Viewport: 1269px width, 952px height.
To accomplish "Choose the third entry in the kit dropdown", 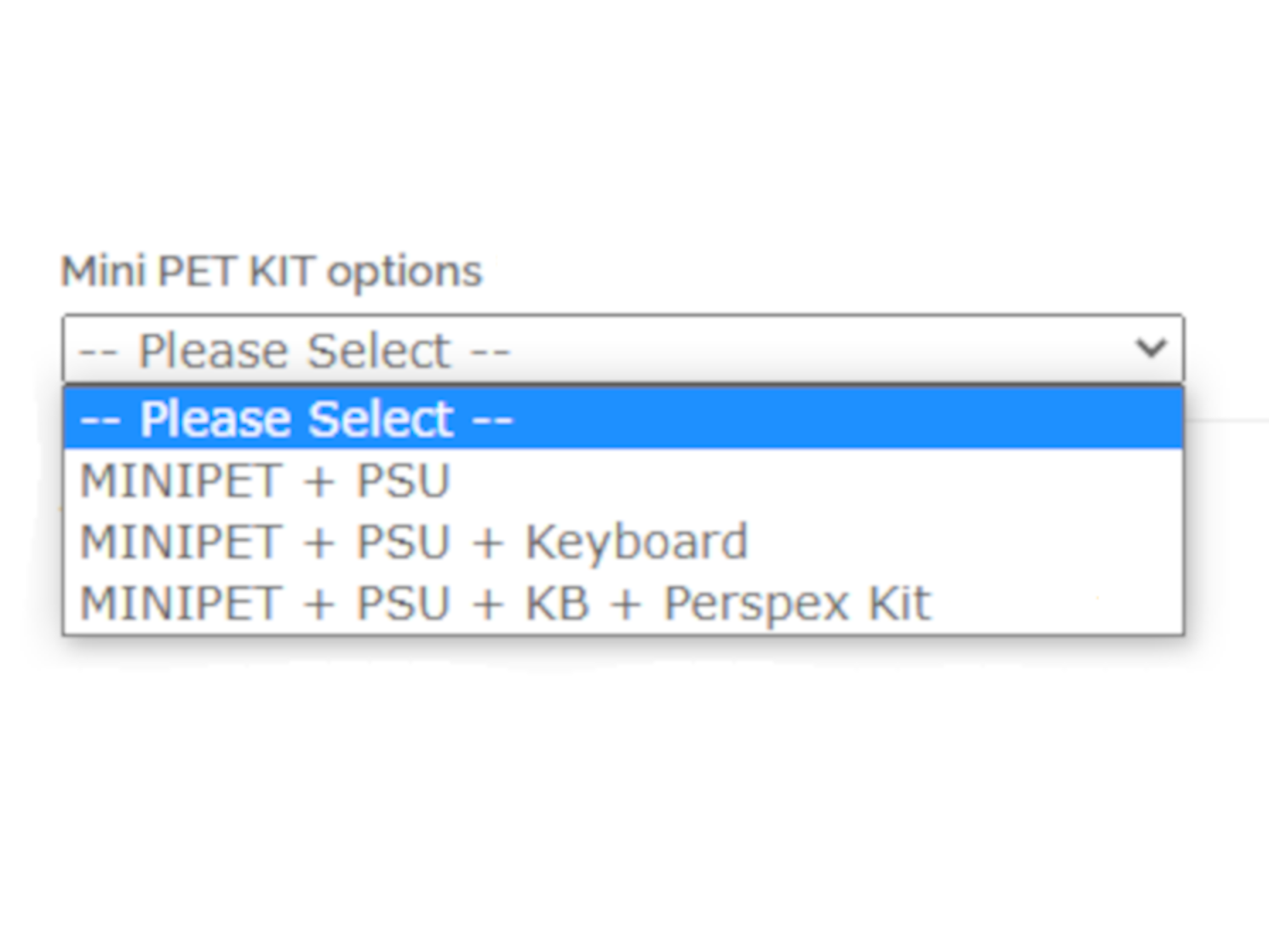I will tap(413, 542).
